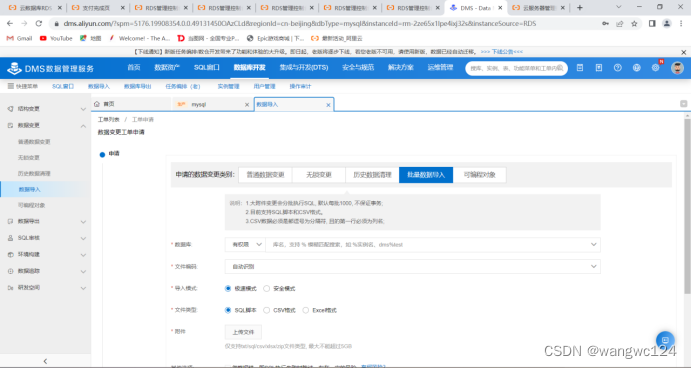
Task: Select 可编程对象 change type
Action: (x=479, y=175)
